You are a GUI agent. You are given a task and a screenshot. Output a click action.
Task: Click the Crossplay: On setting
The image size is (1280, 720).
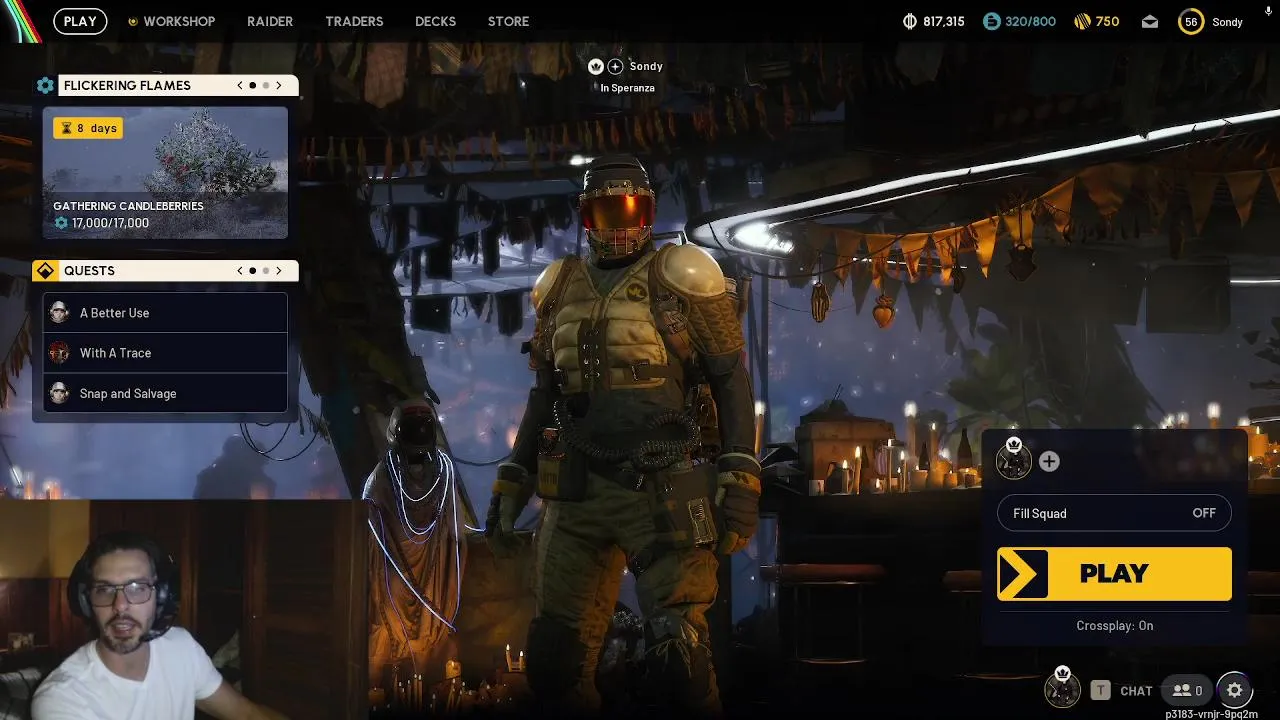coord(1114,626)
